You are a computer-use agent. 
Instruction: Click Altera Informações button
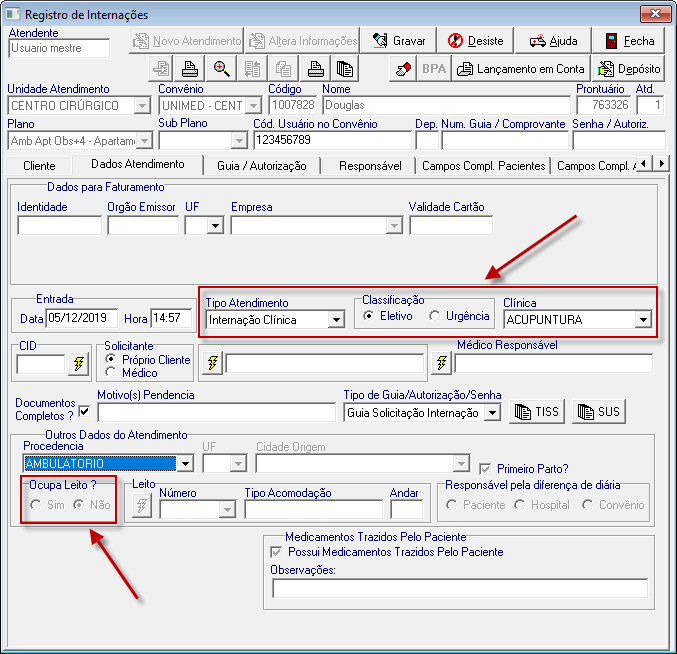click(x=303, y=41)
